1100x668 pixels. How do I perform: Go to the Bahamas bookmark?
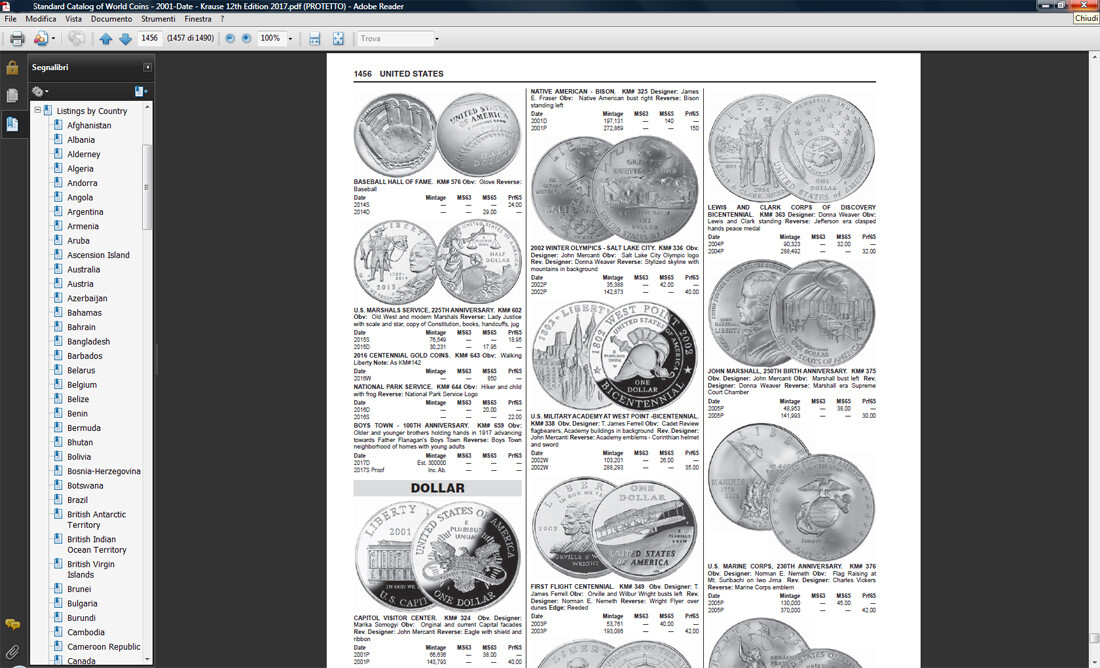pos(84,312)
